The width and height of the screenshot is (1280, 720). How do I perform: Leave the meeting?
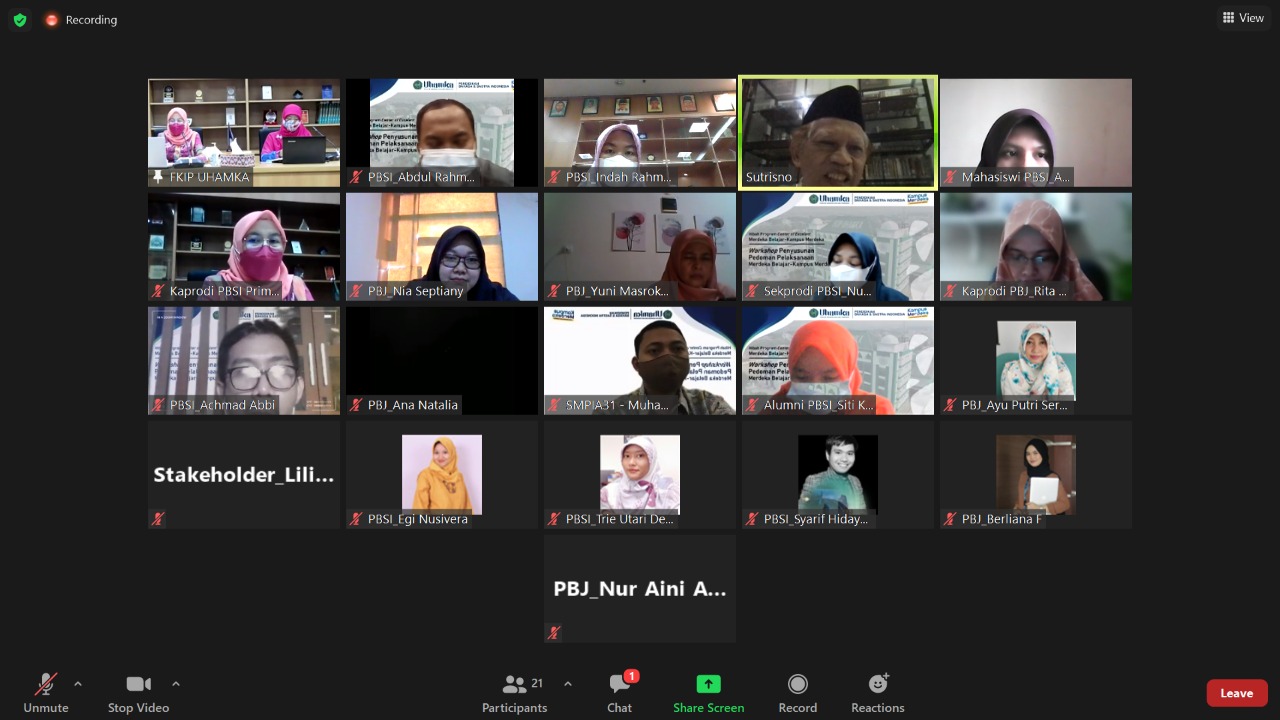pyautogui.click(x=1236, y=693)
